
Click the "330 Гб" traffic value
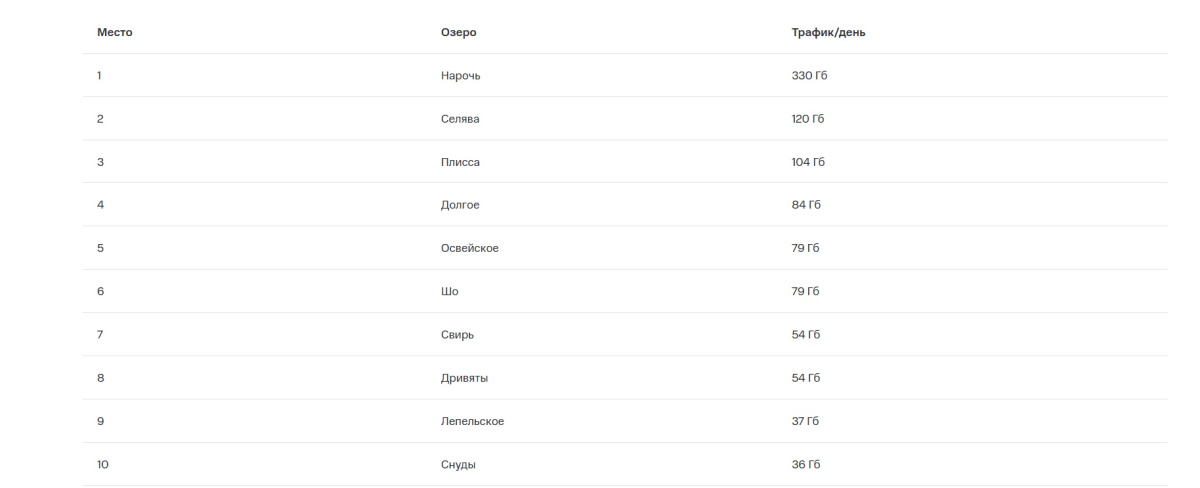click(808, 76)
